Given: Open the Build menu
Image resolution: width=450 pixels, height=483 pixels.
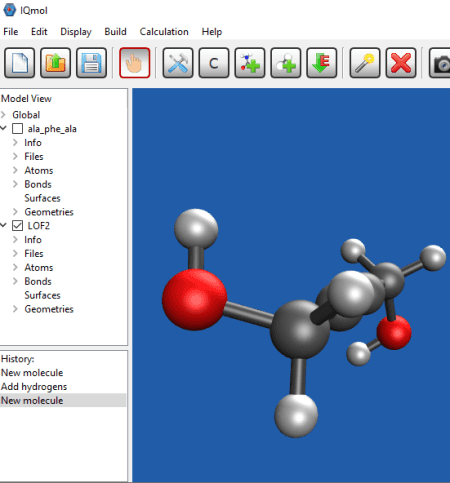Looking at the screenshot, I should (x=115, y=32).
